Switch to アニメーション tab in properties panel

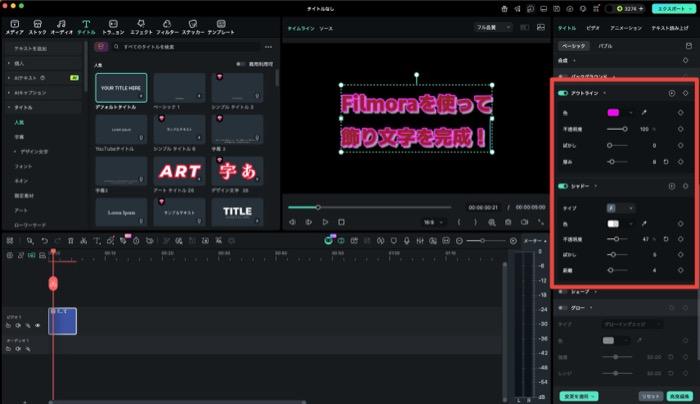point(625,28)
